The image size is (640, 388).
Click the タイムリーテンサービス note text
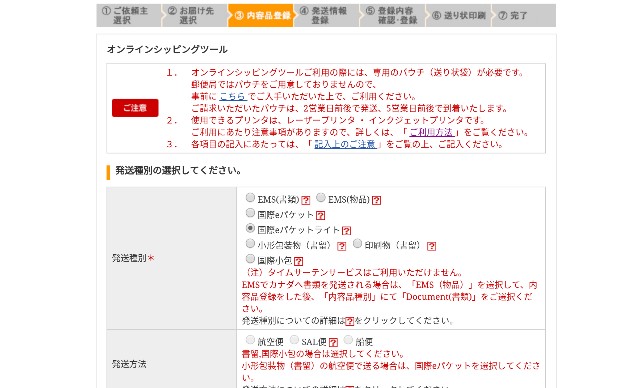(x=353, y=273)
